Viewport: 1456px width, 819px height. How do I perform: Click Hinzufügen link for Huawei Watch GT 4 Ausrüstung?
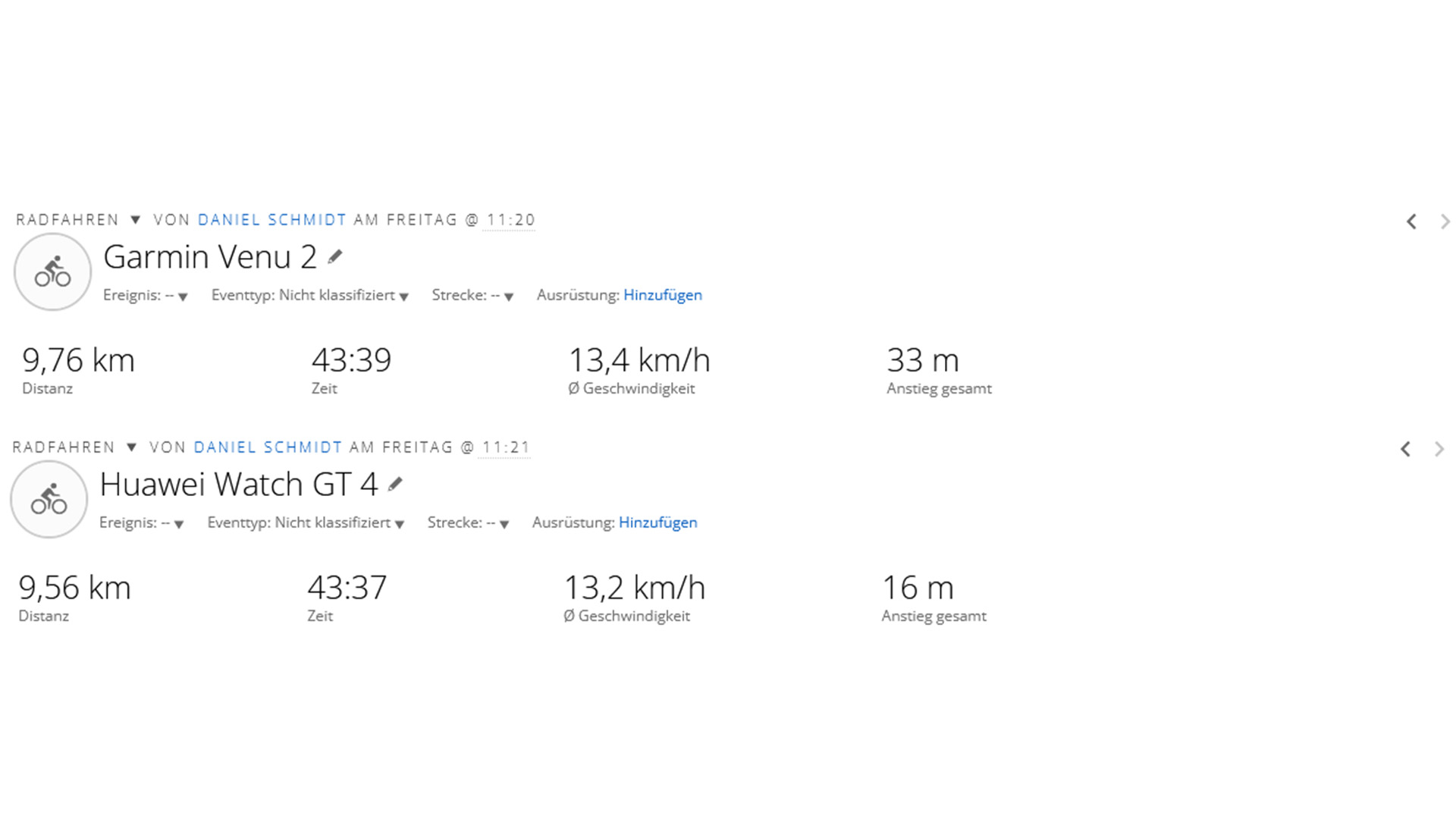tap(657, 522)
